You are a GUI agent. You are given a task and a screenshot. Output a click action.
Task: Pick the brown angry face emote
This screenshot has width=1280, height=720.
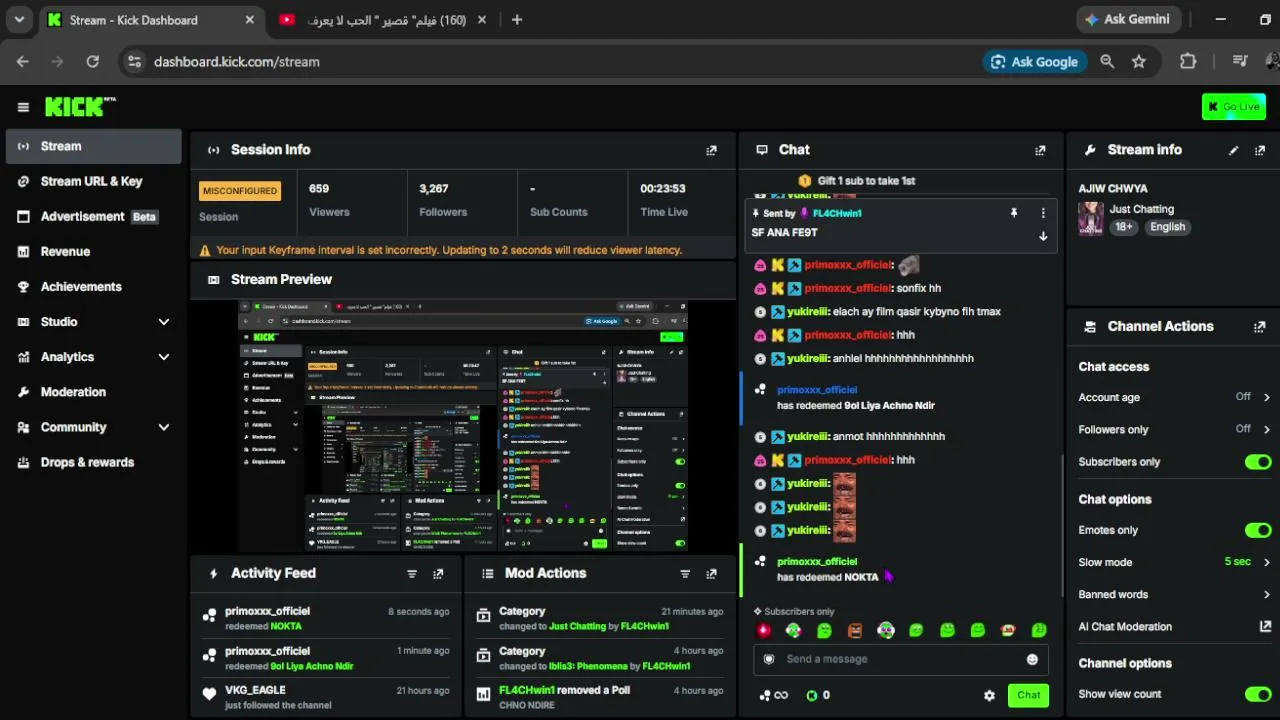(855, 630)
